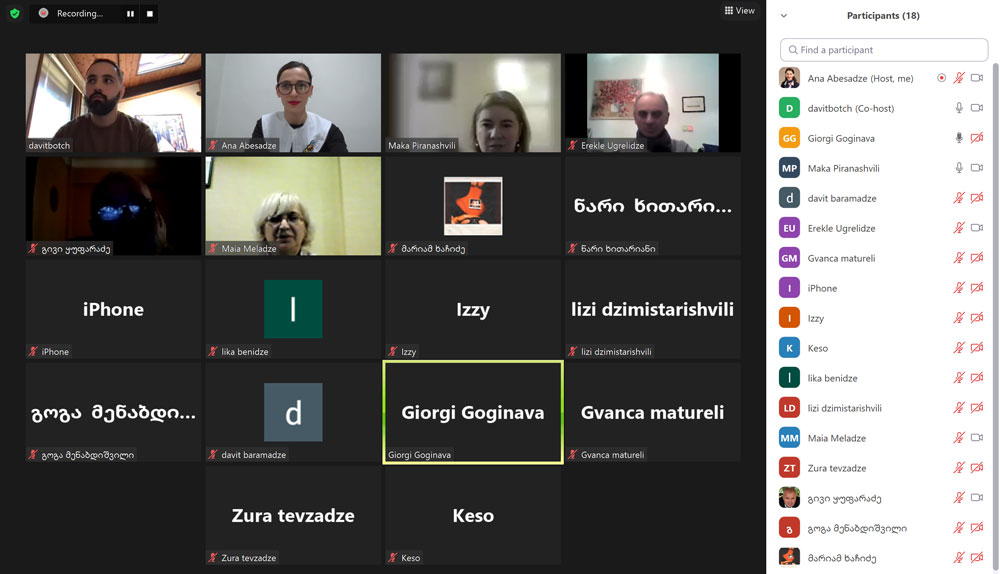Open the View layout menu
This screenshot has width=1000, height=574.
tap(740, 11)
